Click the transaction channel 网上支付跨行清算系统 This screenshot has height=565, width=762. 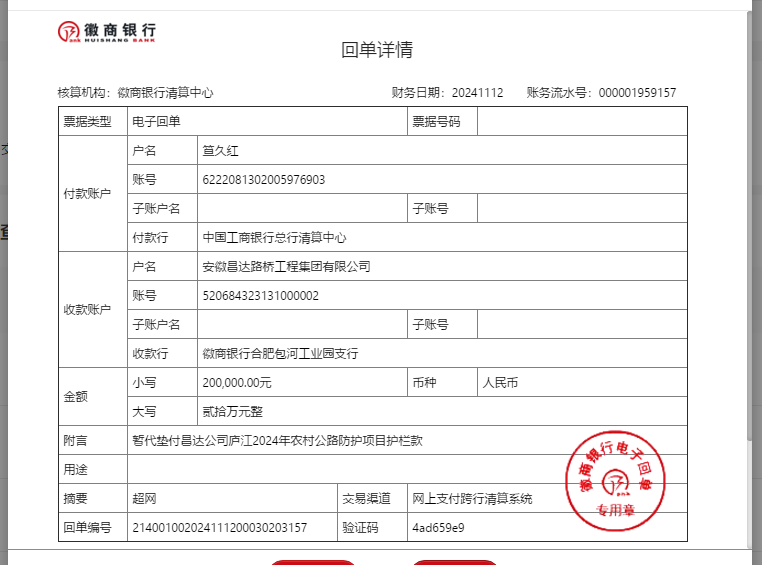pos(472,499)
